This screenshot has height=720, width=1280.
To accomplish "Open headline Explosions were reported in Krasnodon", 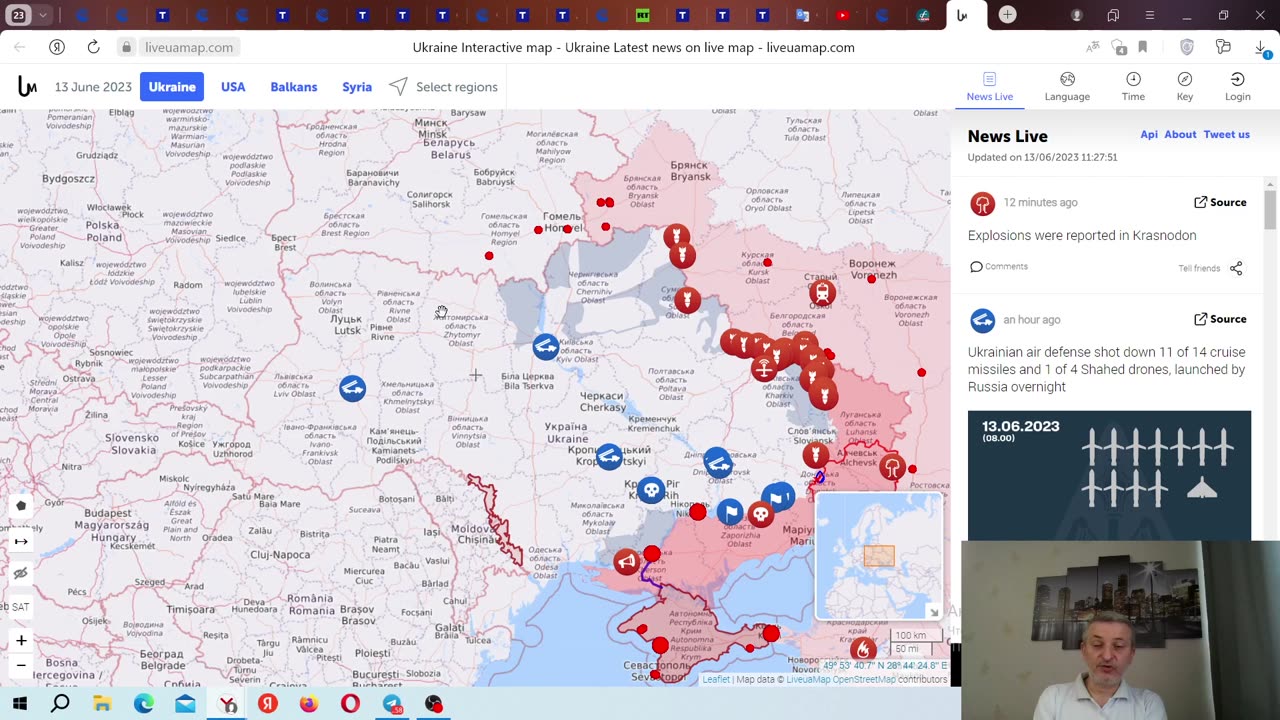I will coord(1082,235).
